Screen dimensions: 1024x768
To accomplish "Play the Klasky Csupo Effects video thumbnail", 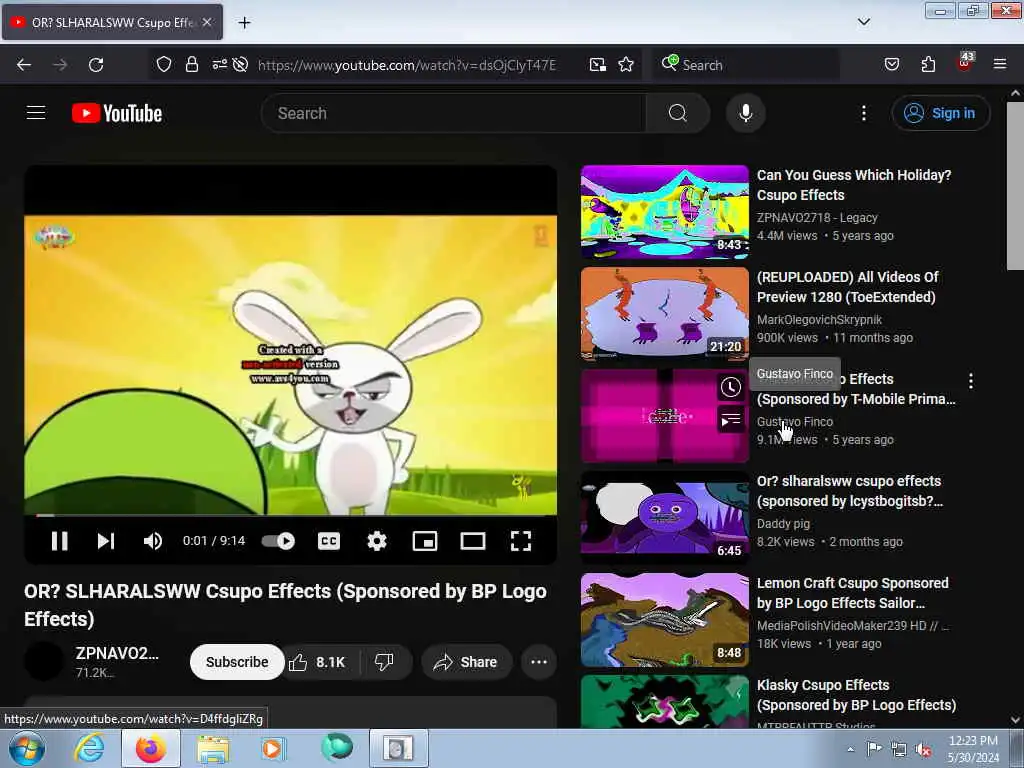I will click(x=664, y=701).
